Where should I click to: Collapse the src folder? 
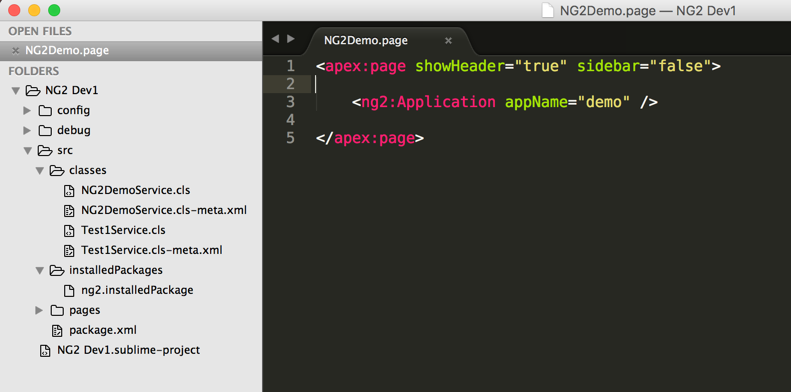(27, 151)
